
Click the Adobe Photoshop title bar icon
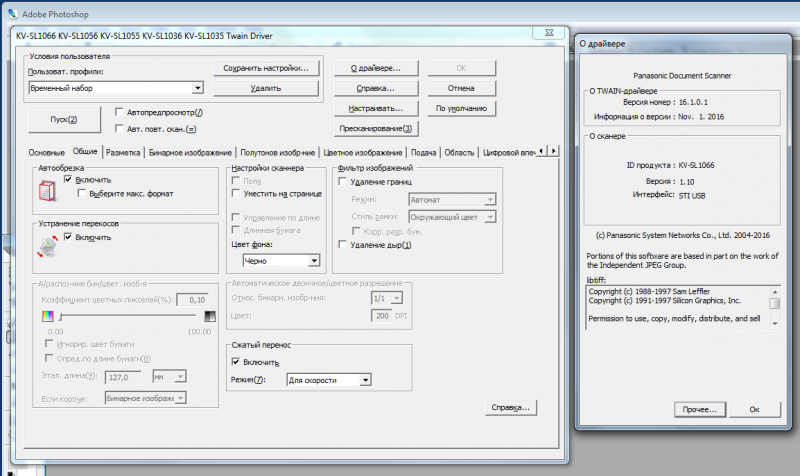pyautogui.click(x=13, y=14)
